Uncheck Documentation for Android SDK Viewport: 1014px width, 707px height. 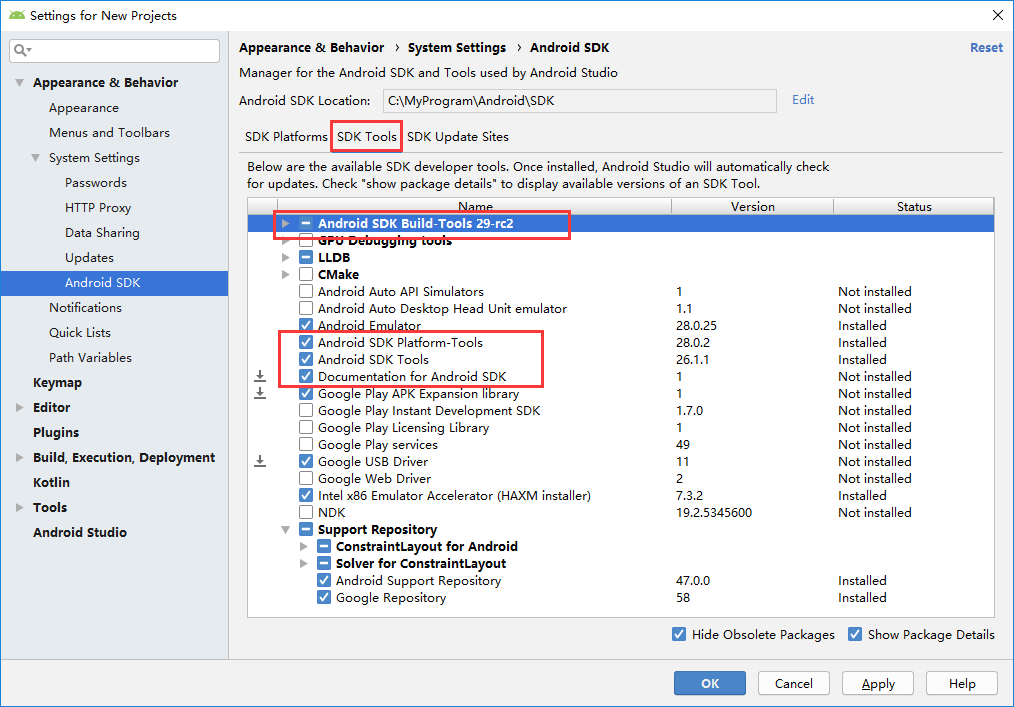point(306,376)
